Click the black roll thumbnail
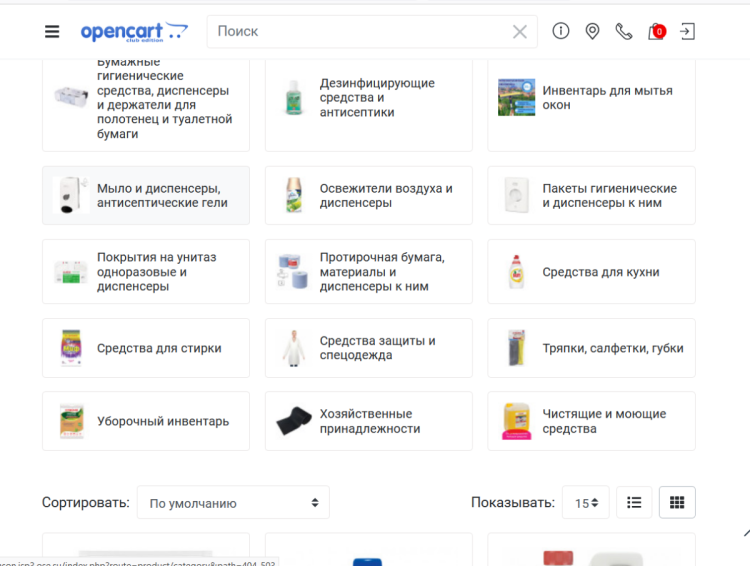Image resolution: width=750 pixels, height=566 pixels. click(x=294, y=421)
